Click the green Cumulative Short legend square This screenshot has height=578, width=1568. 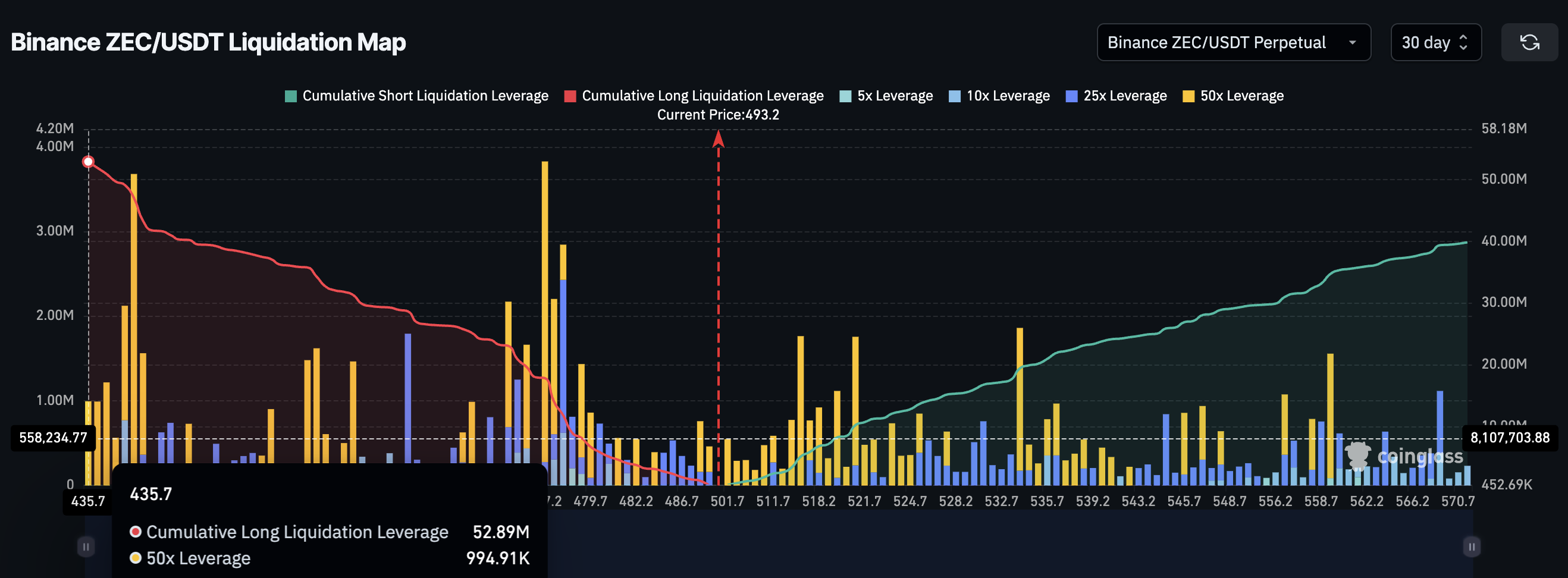pyautogui.click(x=291, y=96)
